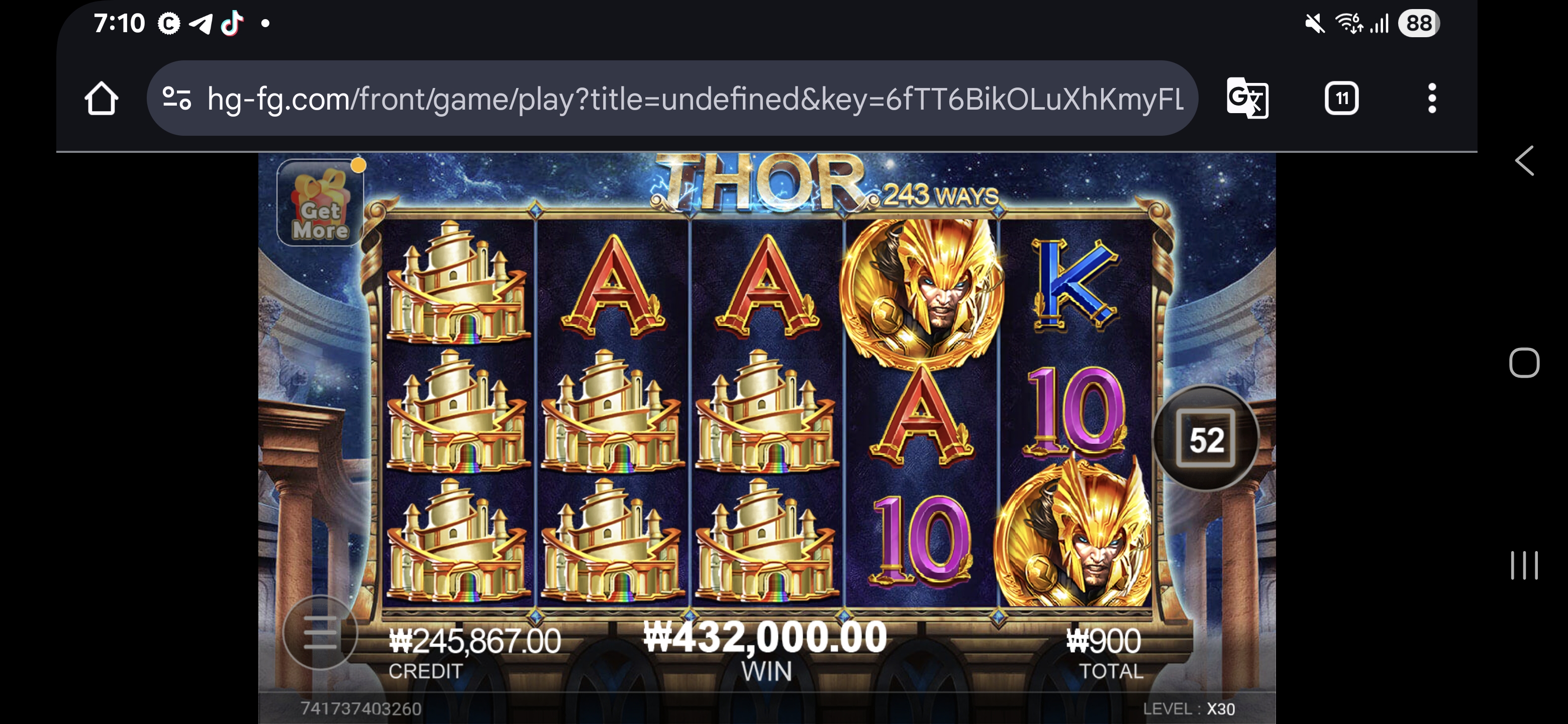This screenshot has width=1568, height=724.
Task: Open the hamburger game menu button
Action: click(x=320, y=632)
